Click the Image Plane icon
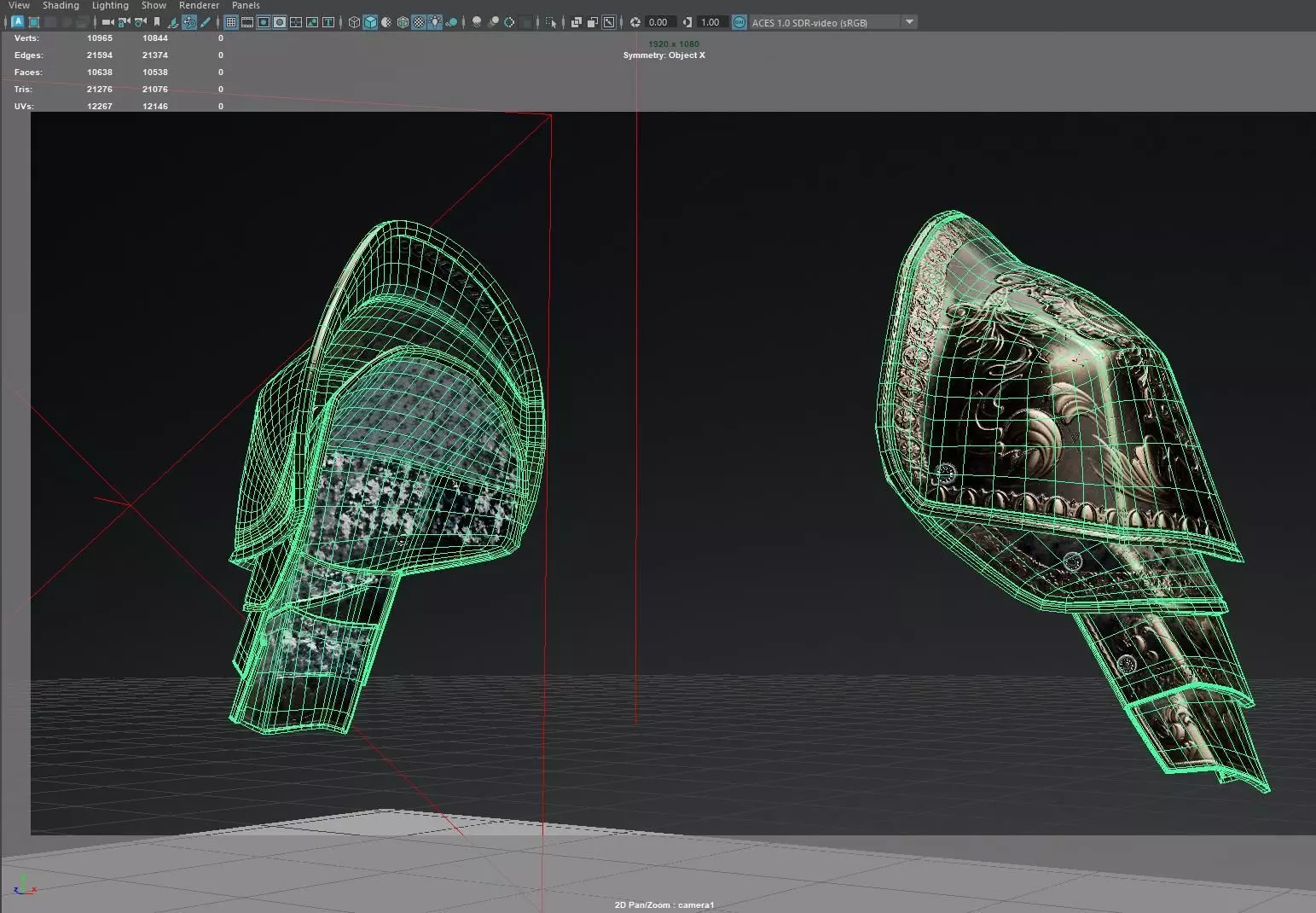Viewport: 1316px width, 913px height. [x=173, y=22]
